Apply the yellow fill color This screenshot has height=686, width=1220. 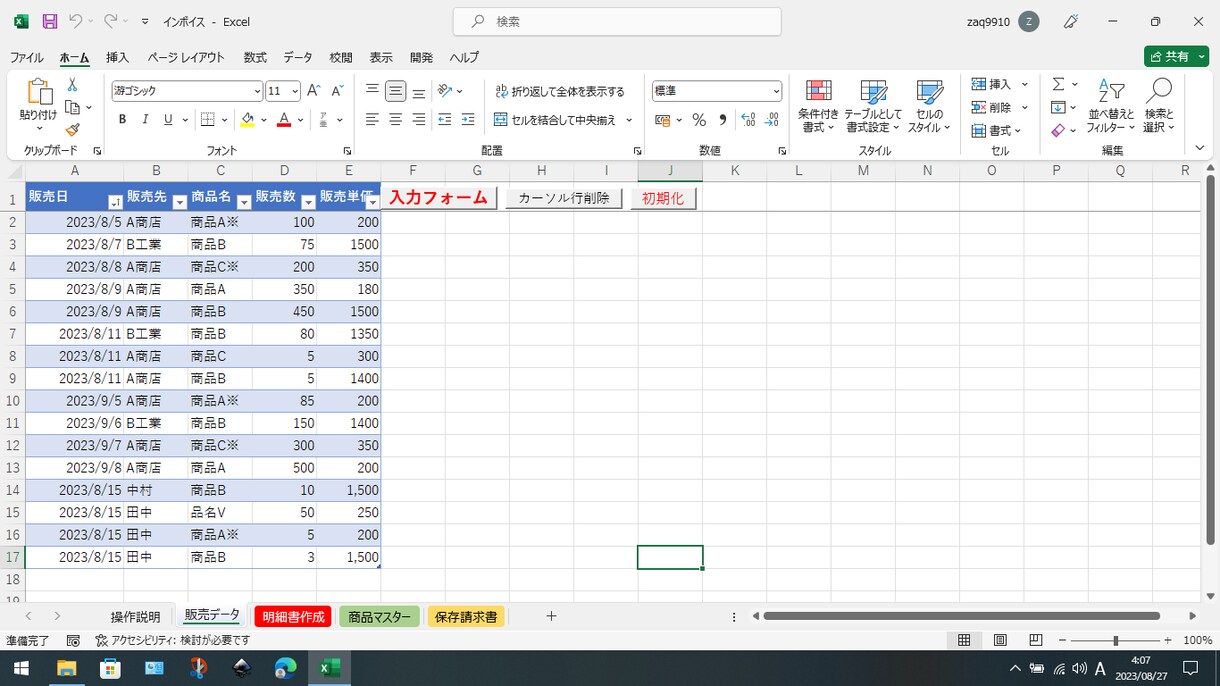(247, 120)
